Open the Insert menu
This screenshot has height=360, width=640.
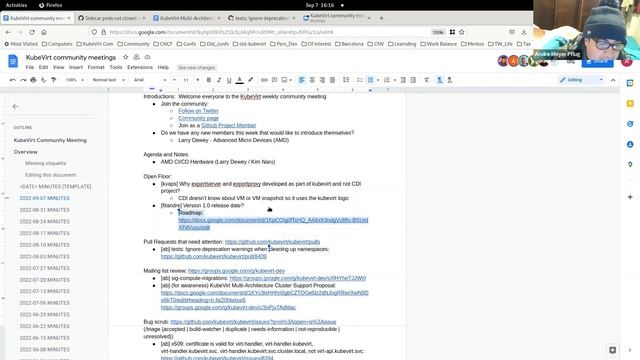click(x=76, y=67)
